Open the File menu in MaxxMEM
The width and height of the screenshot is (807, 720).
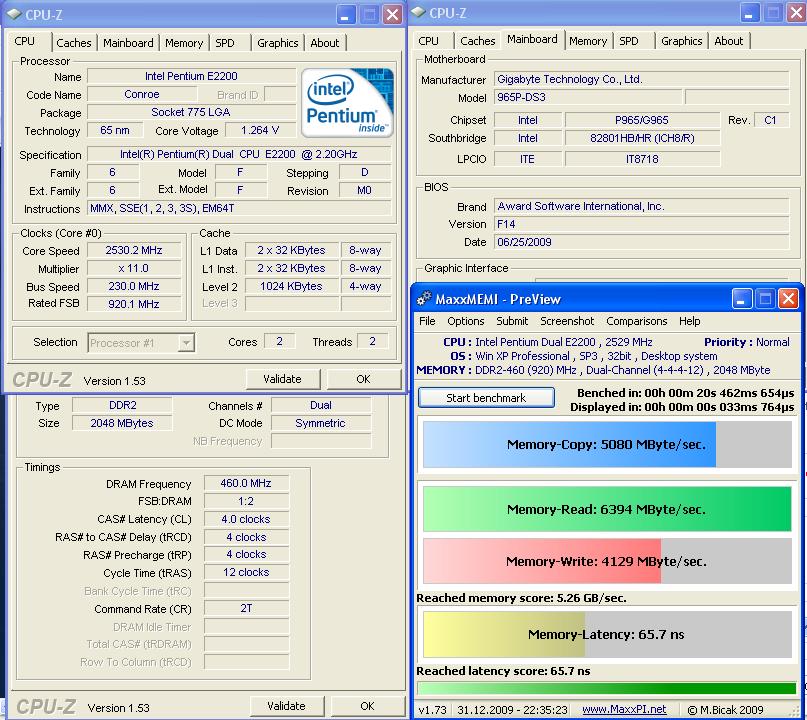coord(427,321)
